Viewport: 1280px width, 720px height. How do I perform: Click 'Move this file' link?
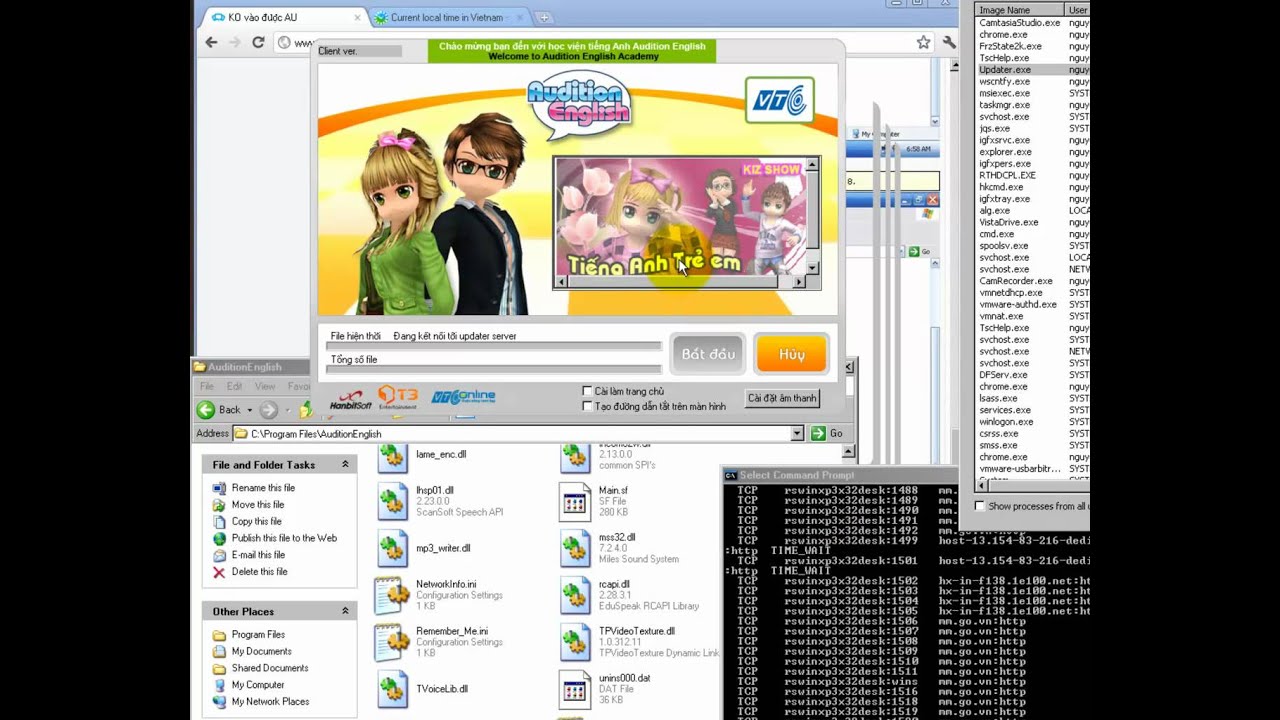point(258,505)
